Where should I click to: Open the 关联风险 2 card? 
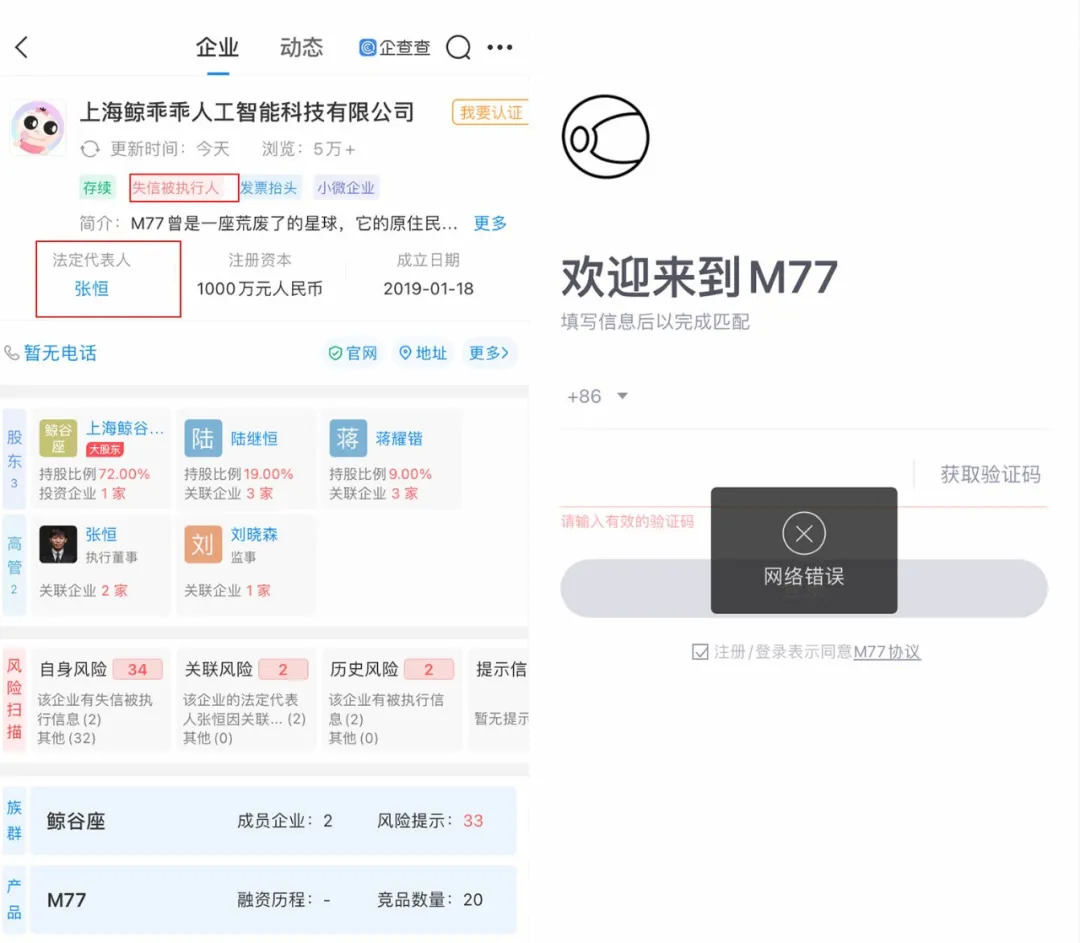[246, 699]
